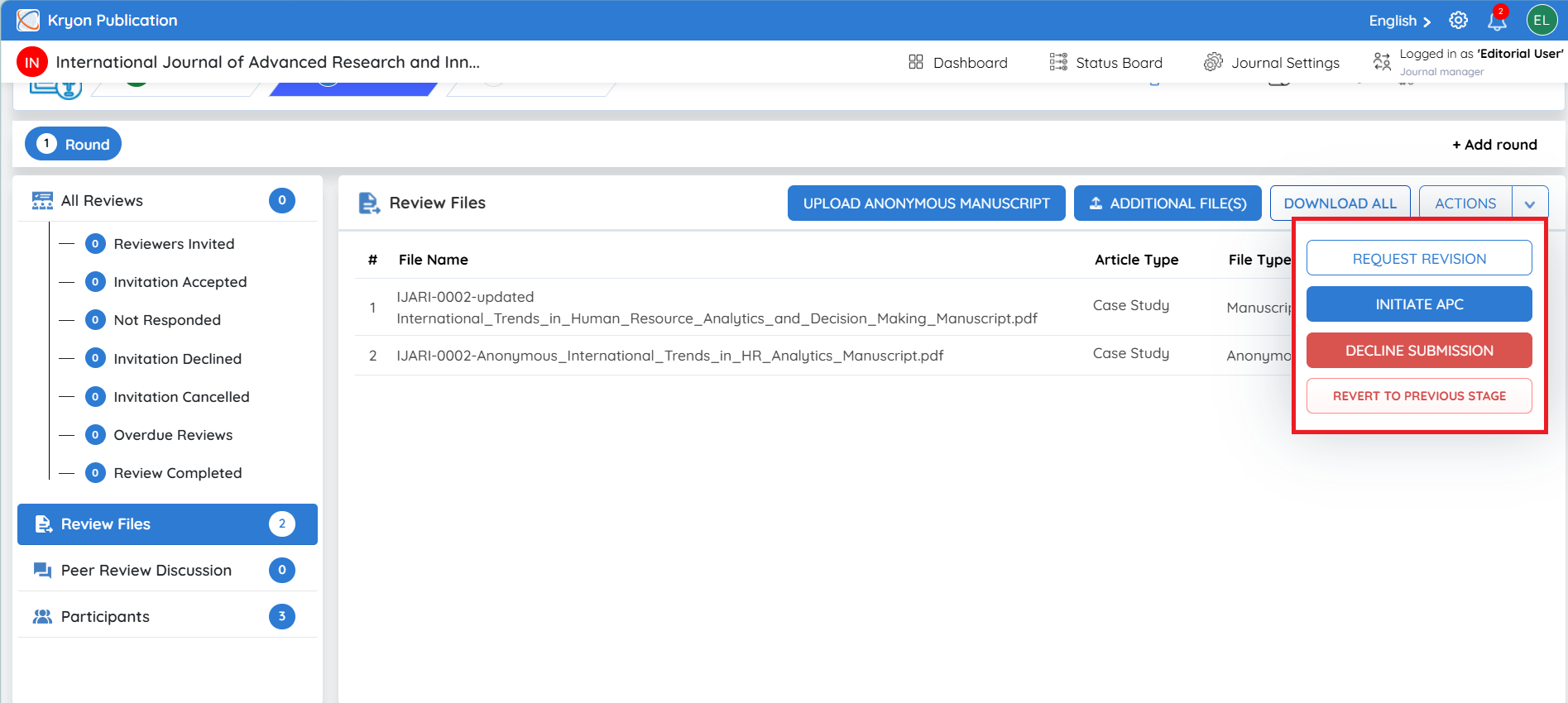Image resolution: width=1568 pixels, height=703 pixels.
Task: Expand the English language selector
Action: 1400,21
